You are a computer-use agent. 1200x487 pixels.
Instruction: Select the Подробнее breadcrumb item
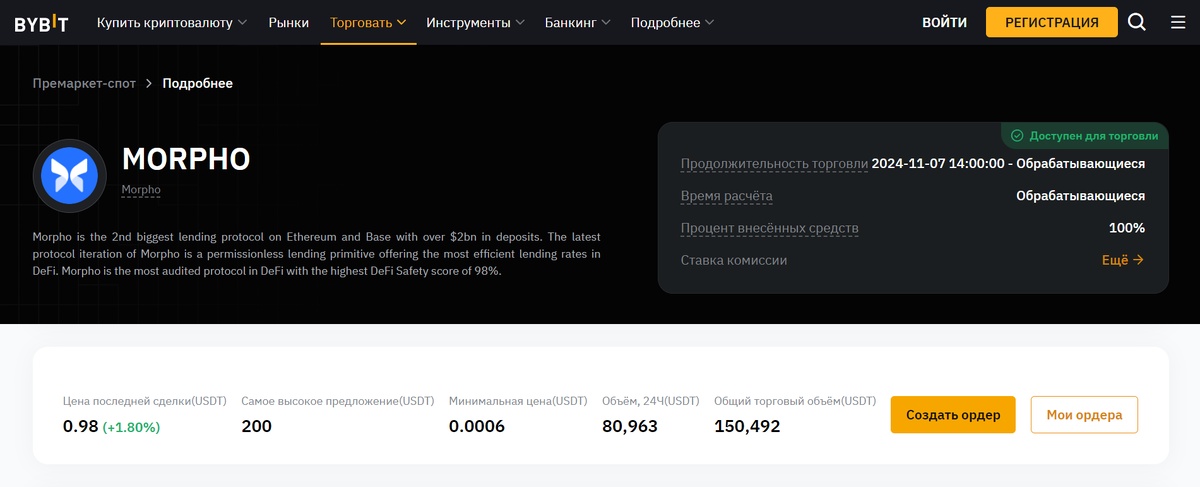[198, 83]
